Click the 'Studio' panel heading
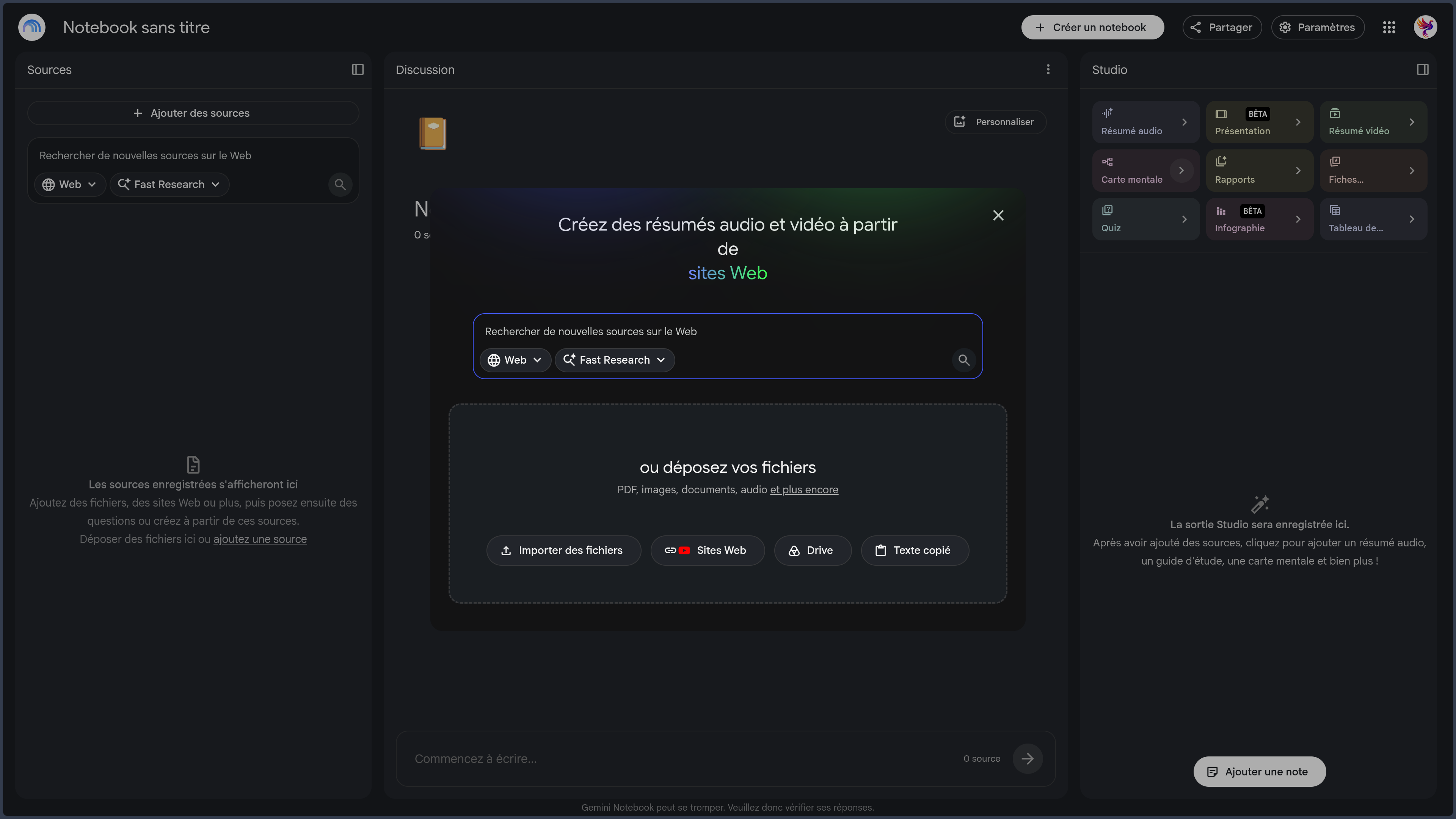Viewport: 1456px width, 819px height. 1109,69
